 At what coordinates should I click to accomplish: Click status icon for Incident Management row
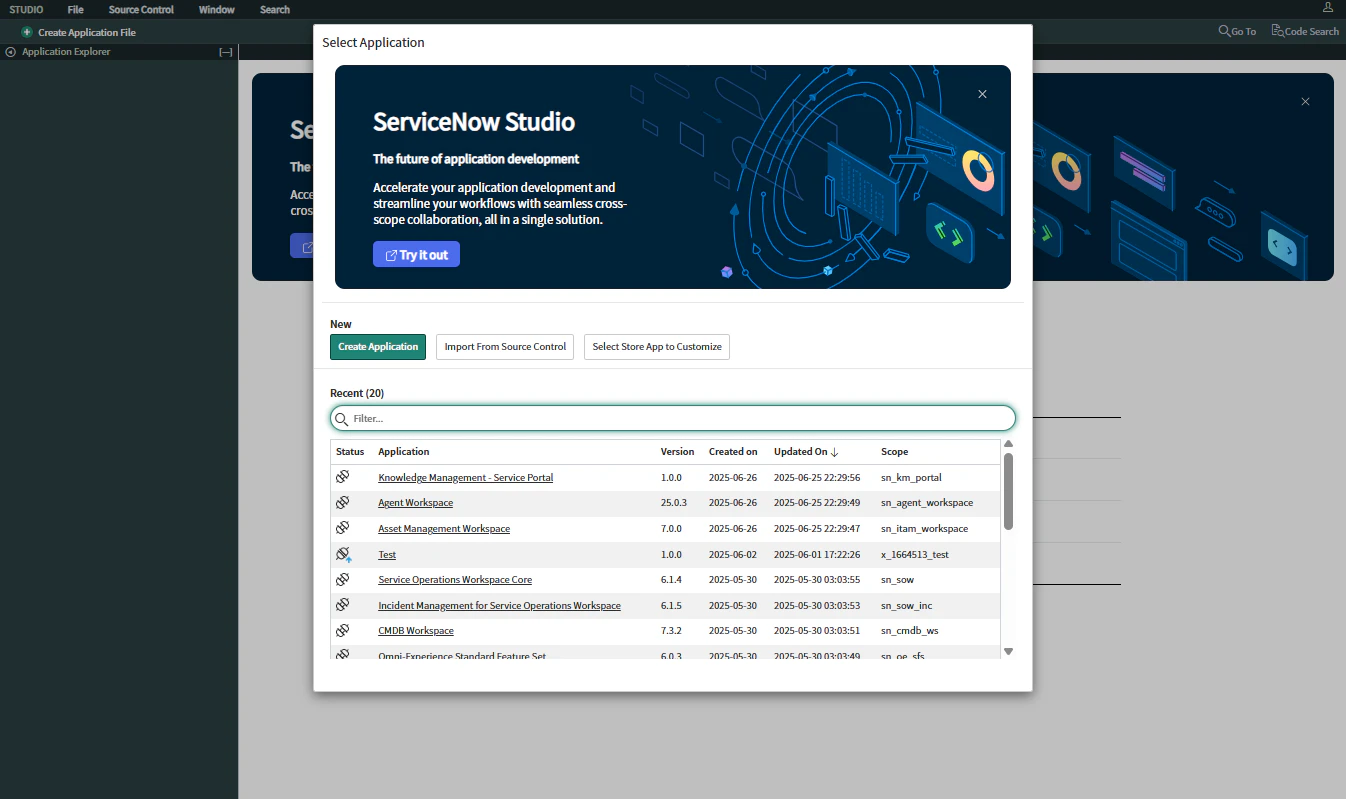342,605
